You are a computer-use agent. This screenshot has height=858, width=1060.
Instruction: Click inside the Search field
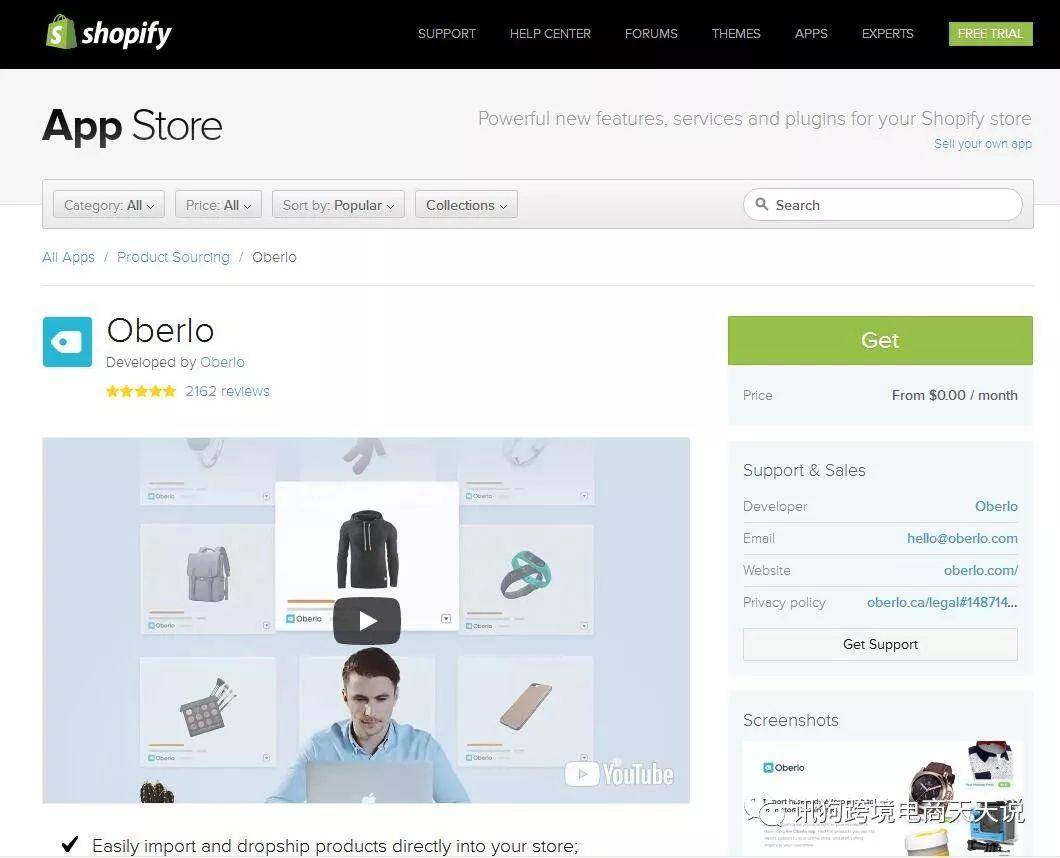[883, 204]
